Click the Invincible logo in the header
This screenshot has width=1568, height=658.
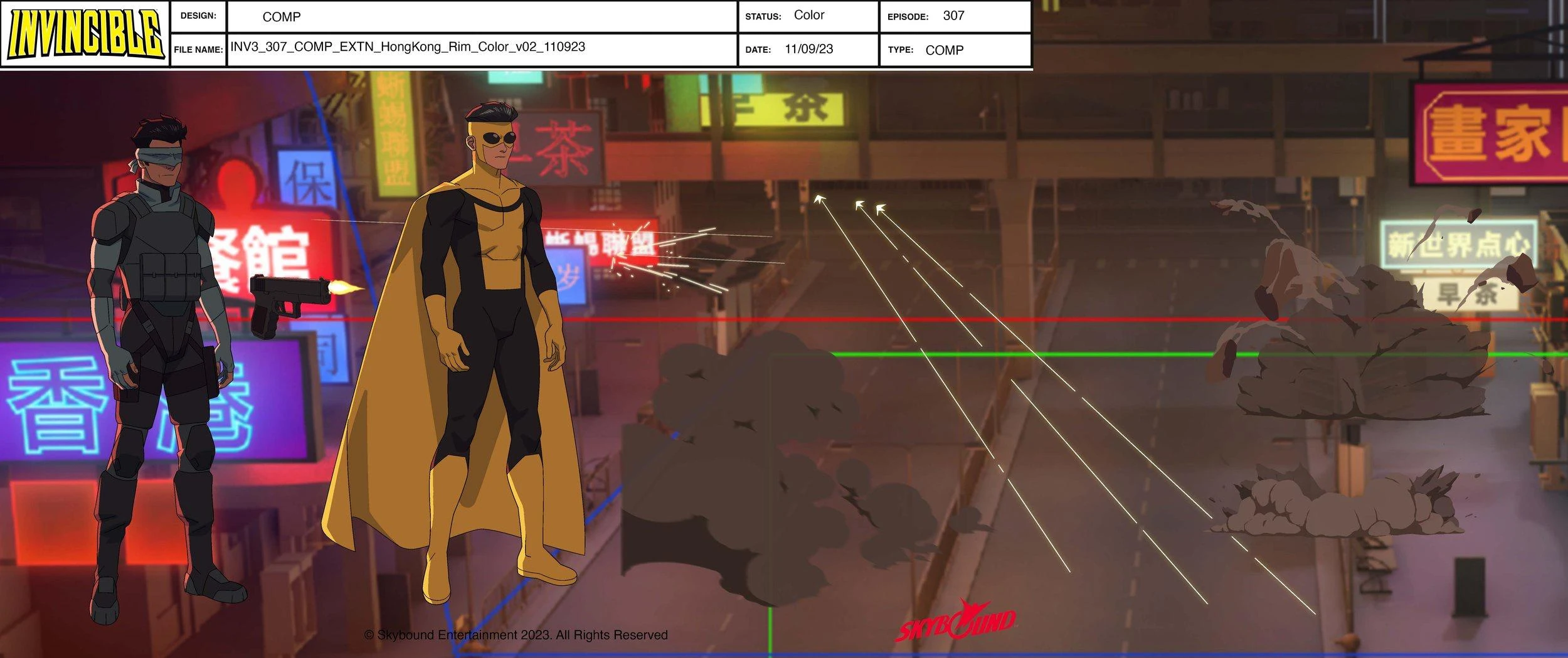click(x=85, y=33)
